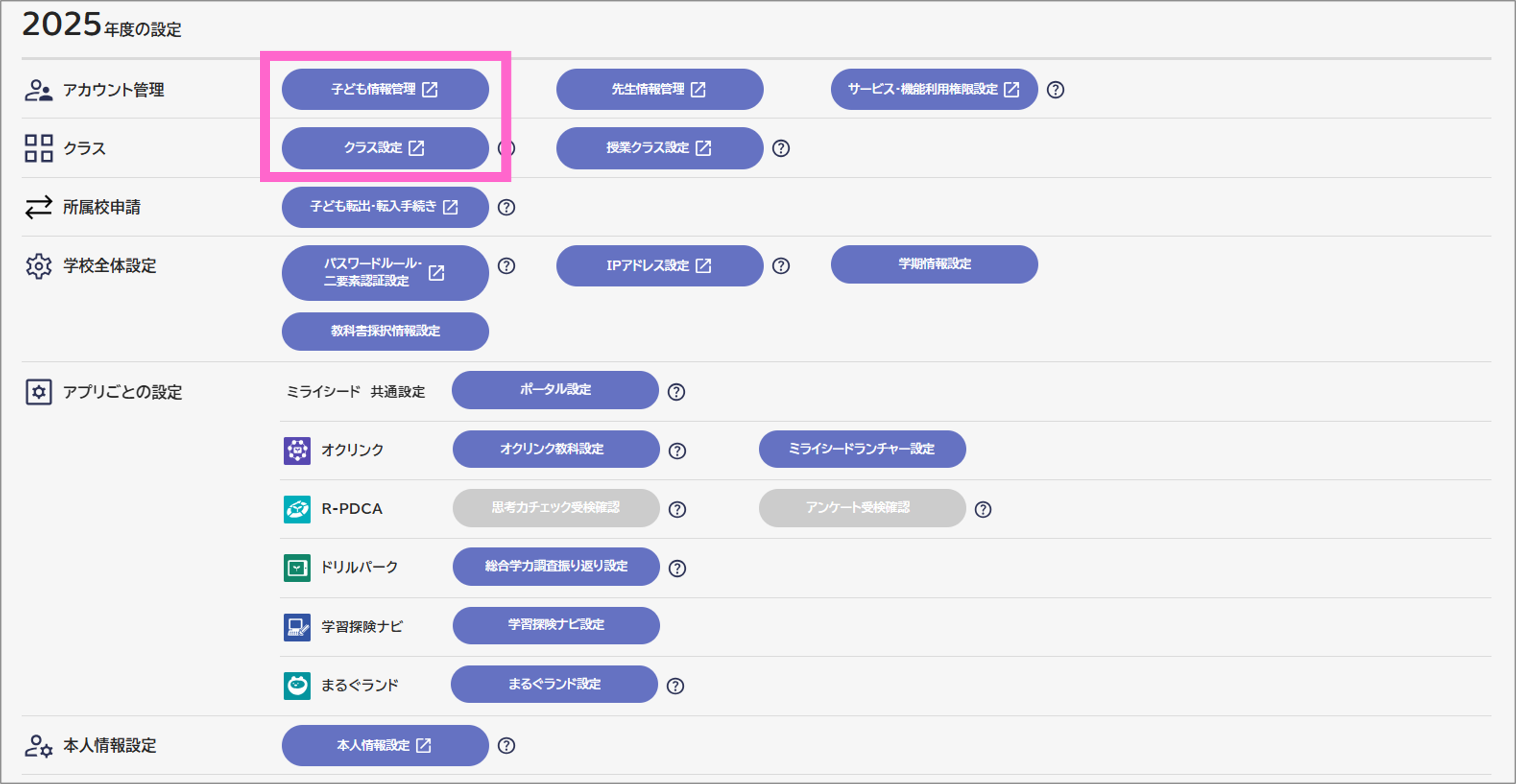The height and width of the screenshot is (784, 1516).
Task: Click help icon beside 子ども転出・転入手続き
Action: click(x=506, y=207)
